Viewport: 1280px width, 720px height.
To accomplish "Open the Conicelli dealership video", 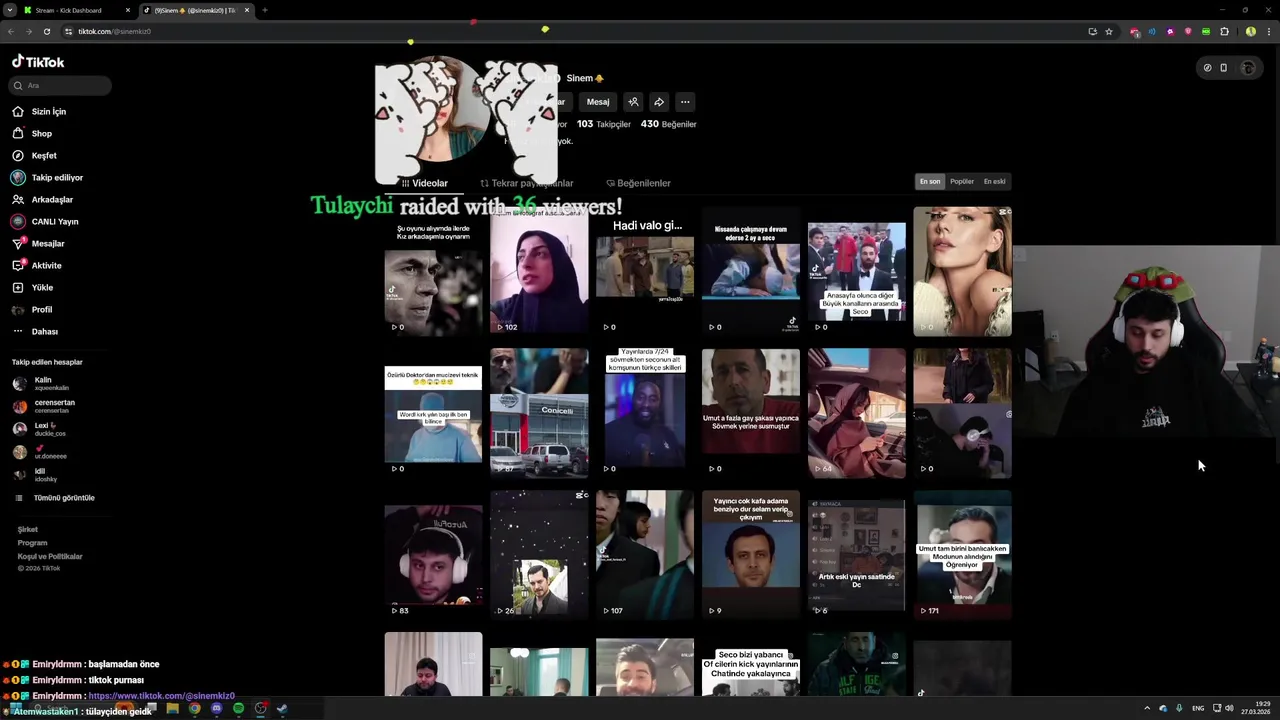I will (x=539, y=413).
